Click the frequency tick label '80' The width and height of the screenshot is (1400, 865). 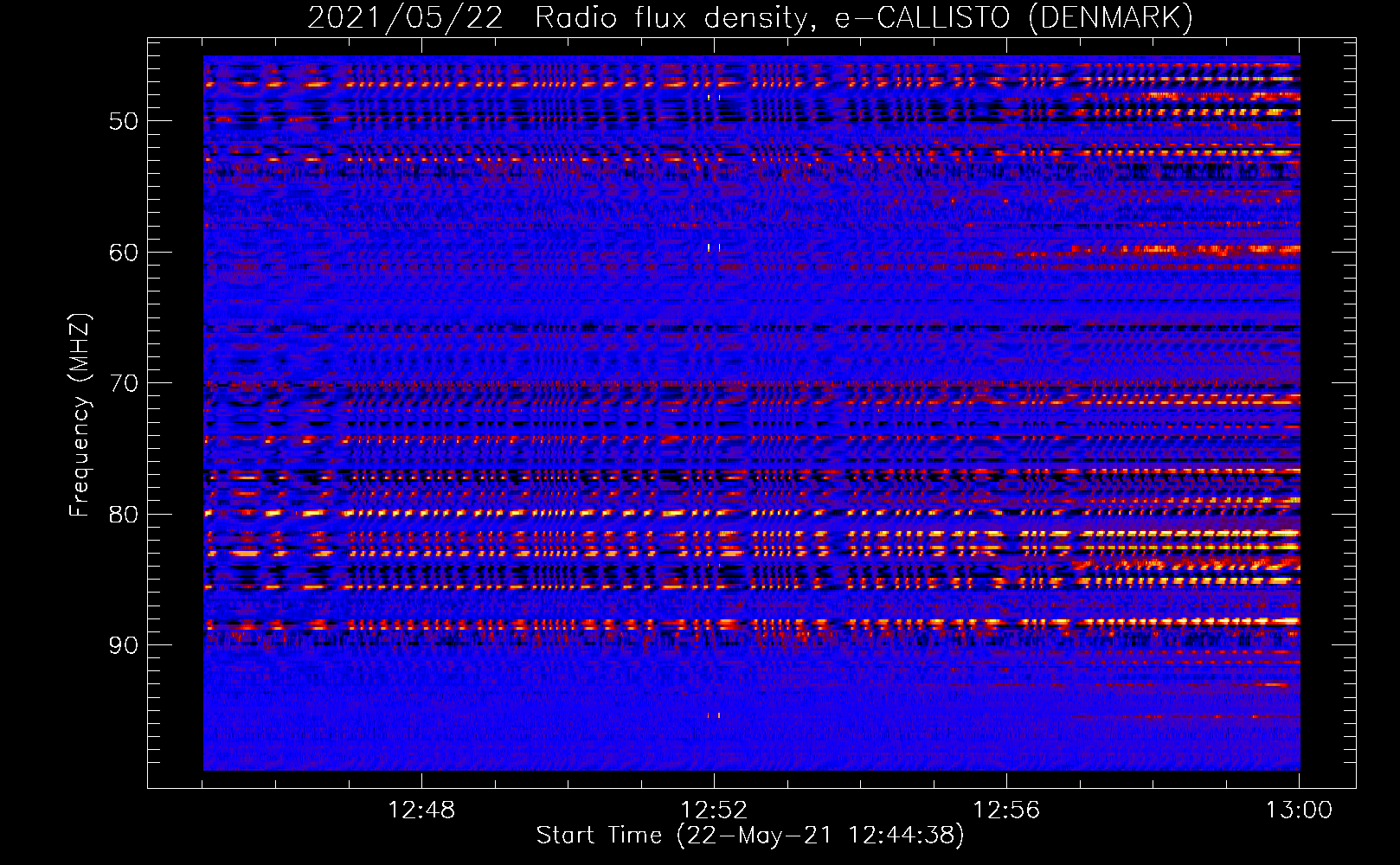(124, 515)
